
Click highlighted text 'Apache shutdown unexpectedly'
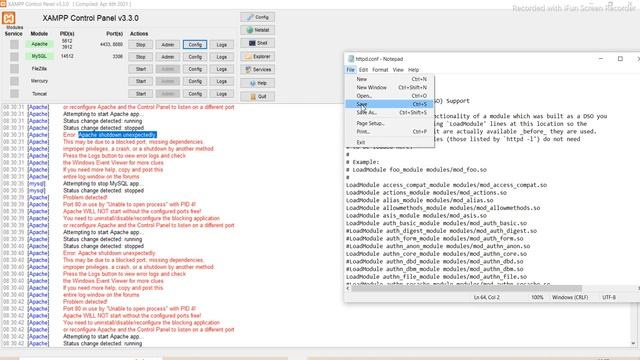(117, 135)
